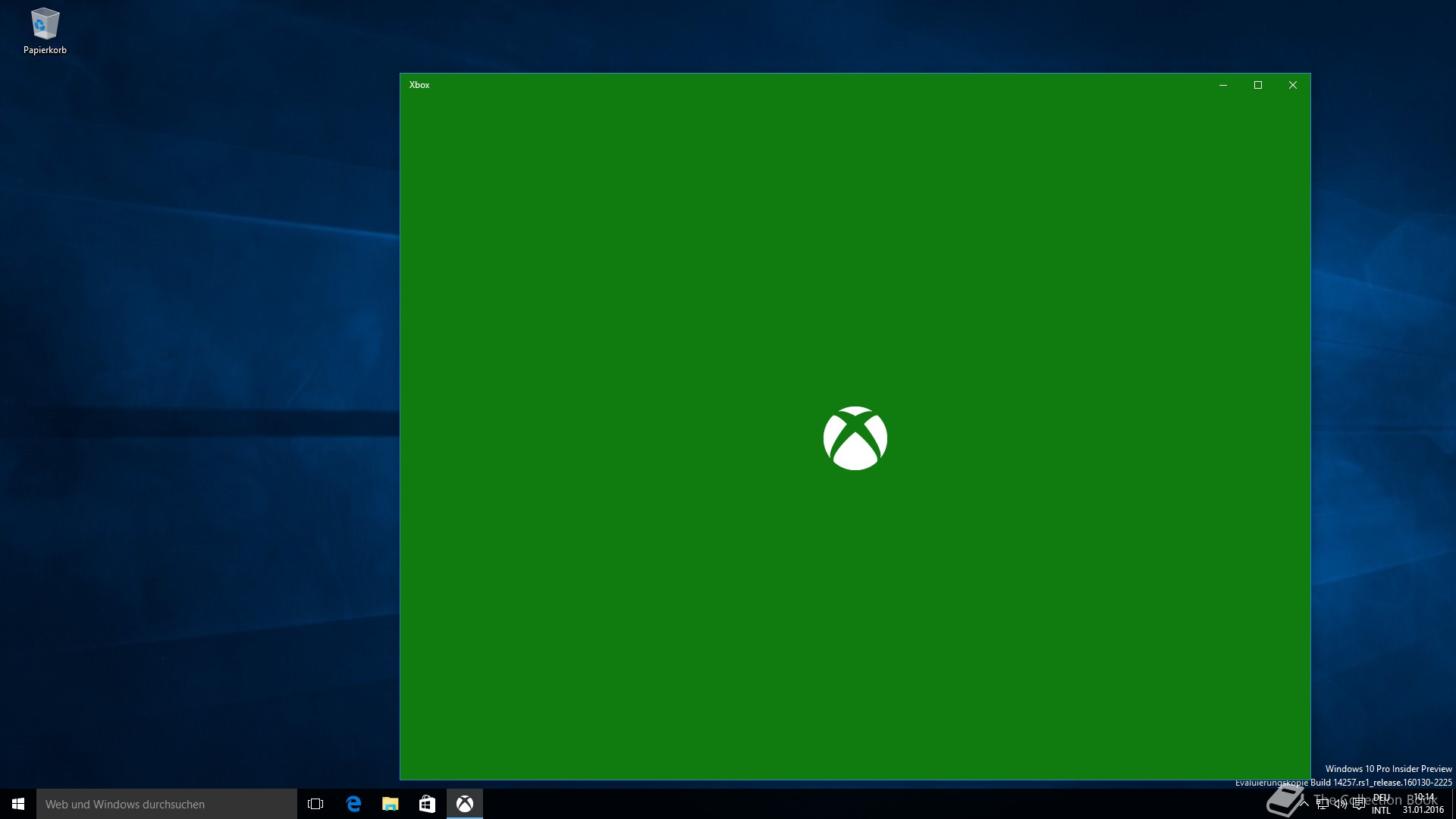The image size is (1456, 819).
Task: Open the network status tray icon
Action: [x=1323, y=804]
